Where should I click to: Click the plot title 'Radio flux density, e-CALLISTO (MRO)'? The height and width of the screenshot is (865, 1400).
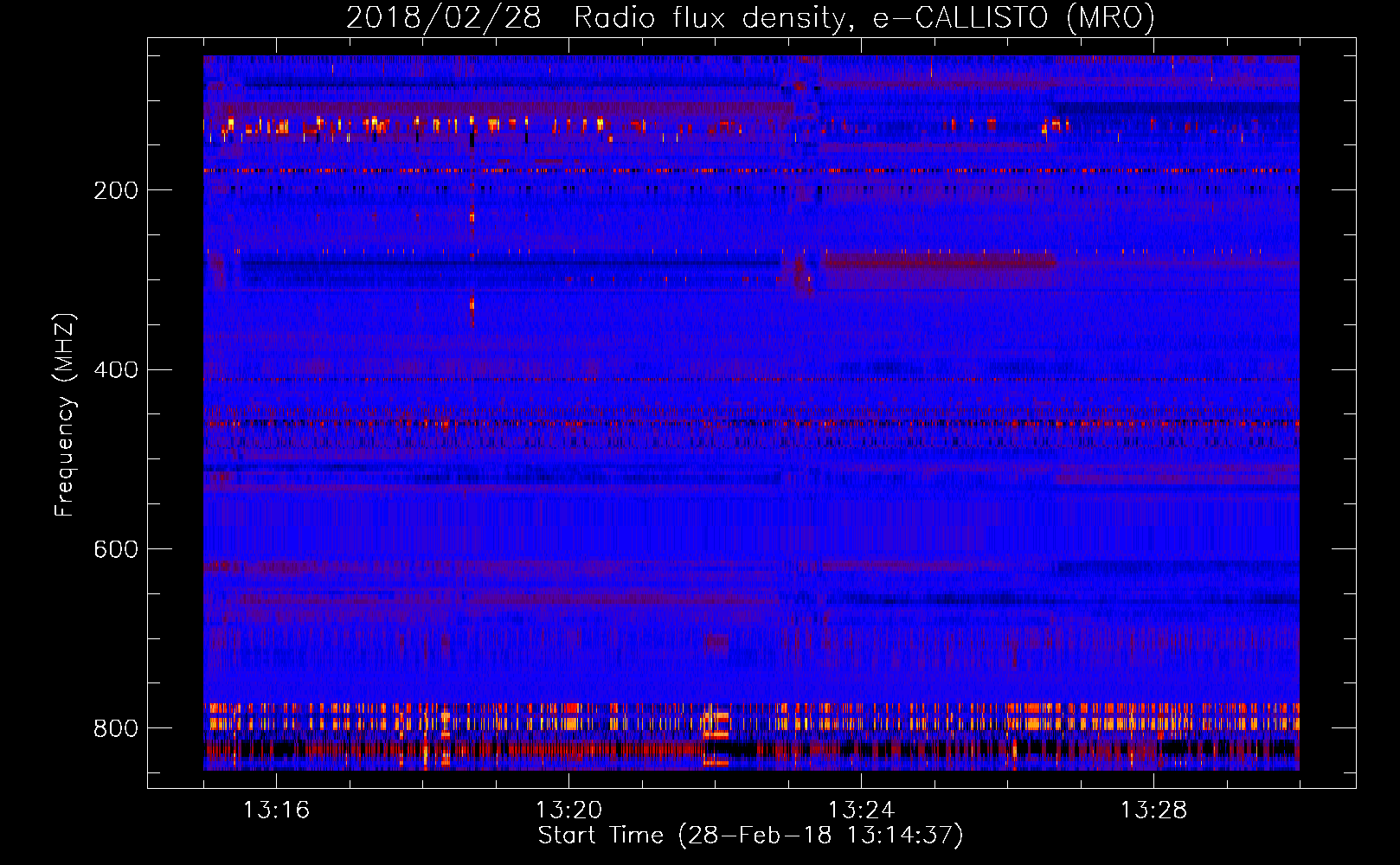(x=864, y=18)
